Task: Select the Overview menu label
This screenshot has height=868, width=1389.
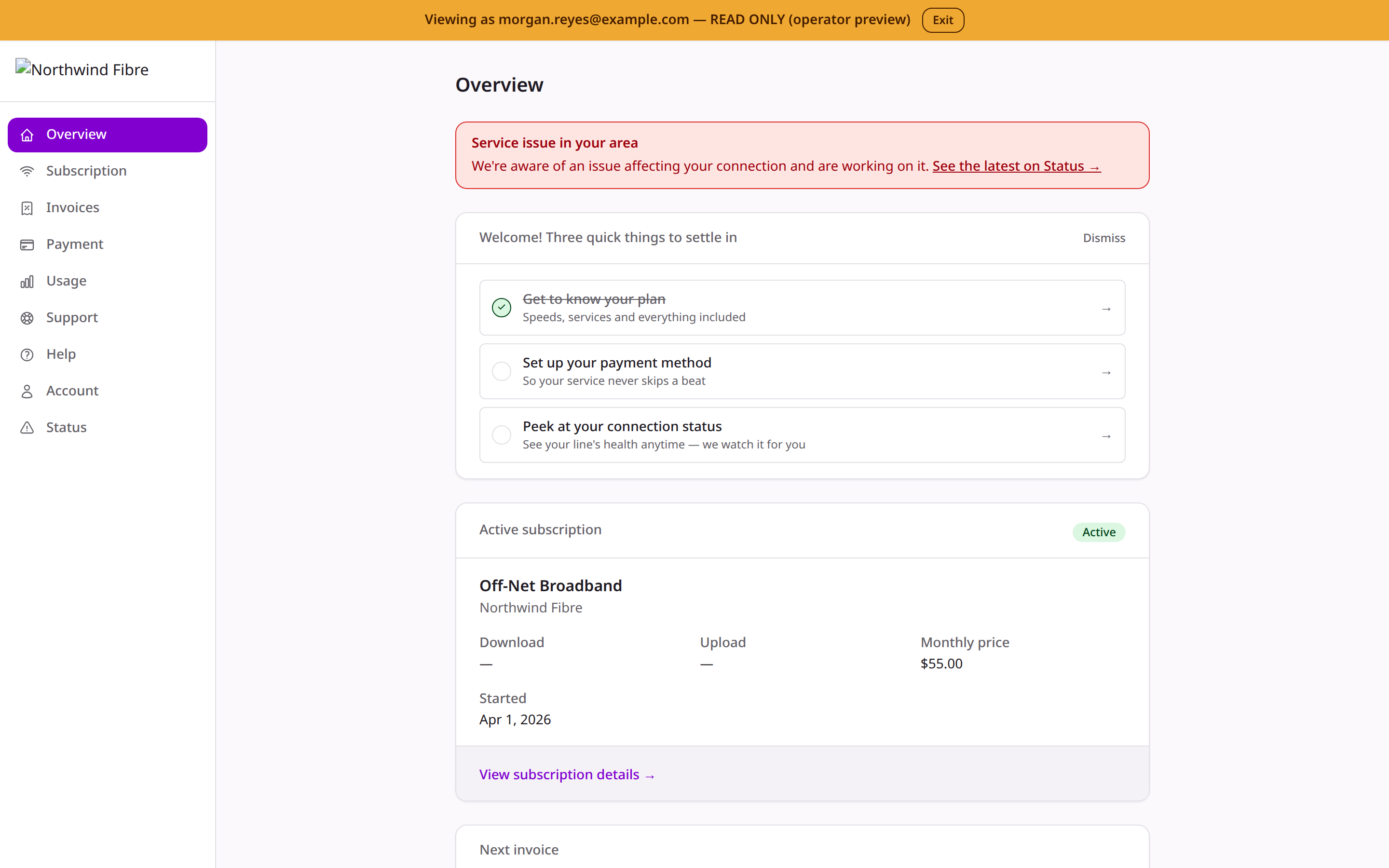Action: 76,135
